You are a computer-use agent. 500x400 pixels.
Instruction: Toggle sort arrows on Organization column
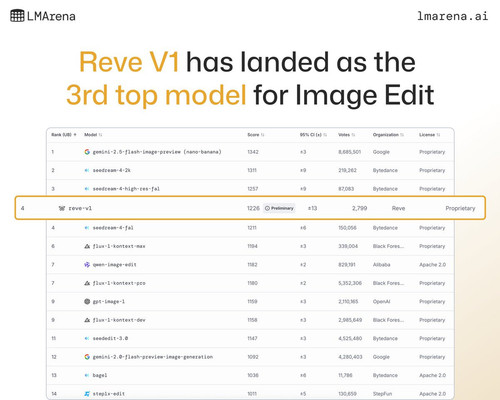click(x=402, y=135)
